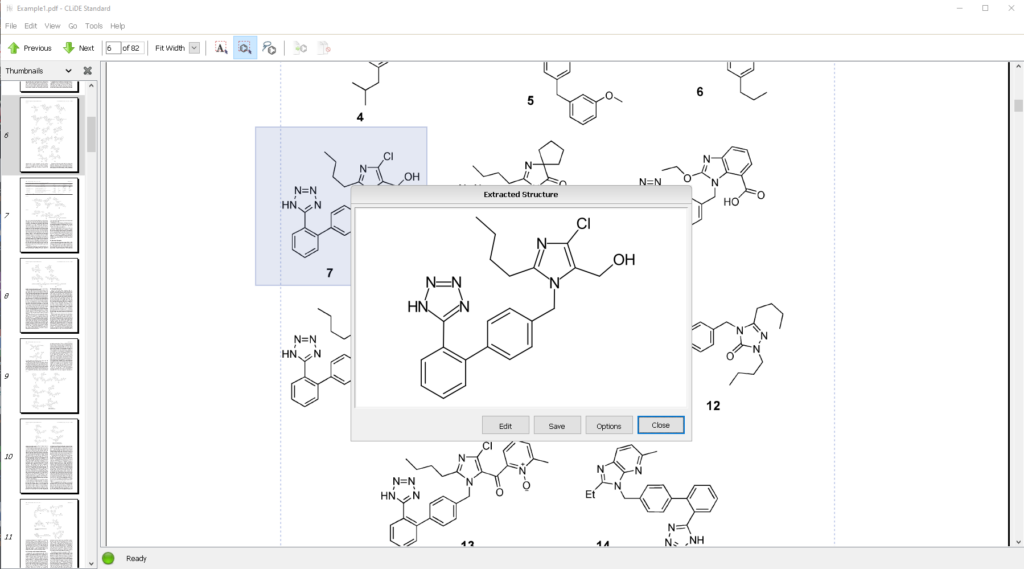Advance to the next page with the green down arrow
This screenshot has width=1024, height=569.
tap(78, 48)
